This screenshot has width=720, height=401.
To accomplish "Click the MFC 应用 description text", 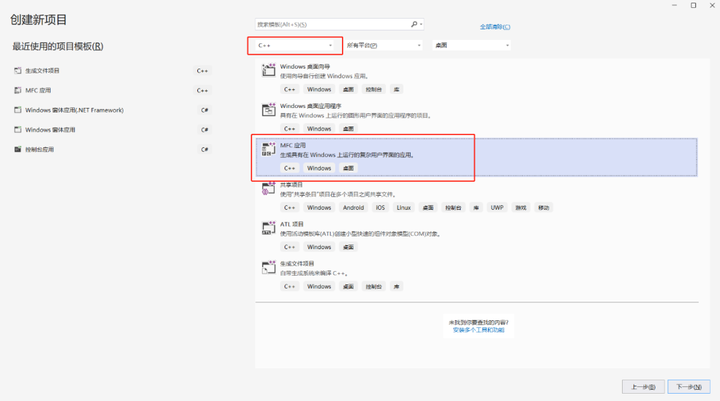I will tap(347, 155).
